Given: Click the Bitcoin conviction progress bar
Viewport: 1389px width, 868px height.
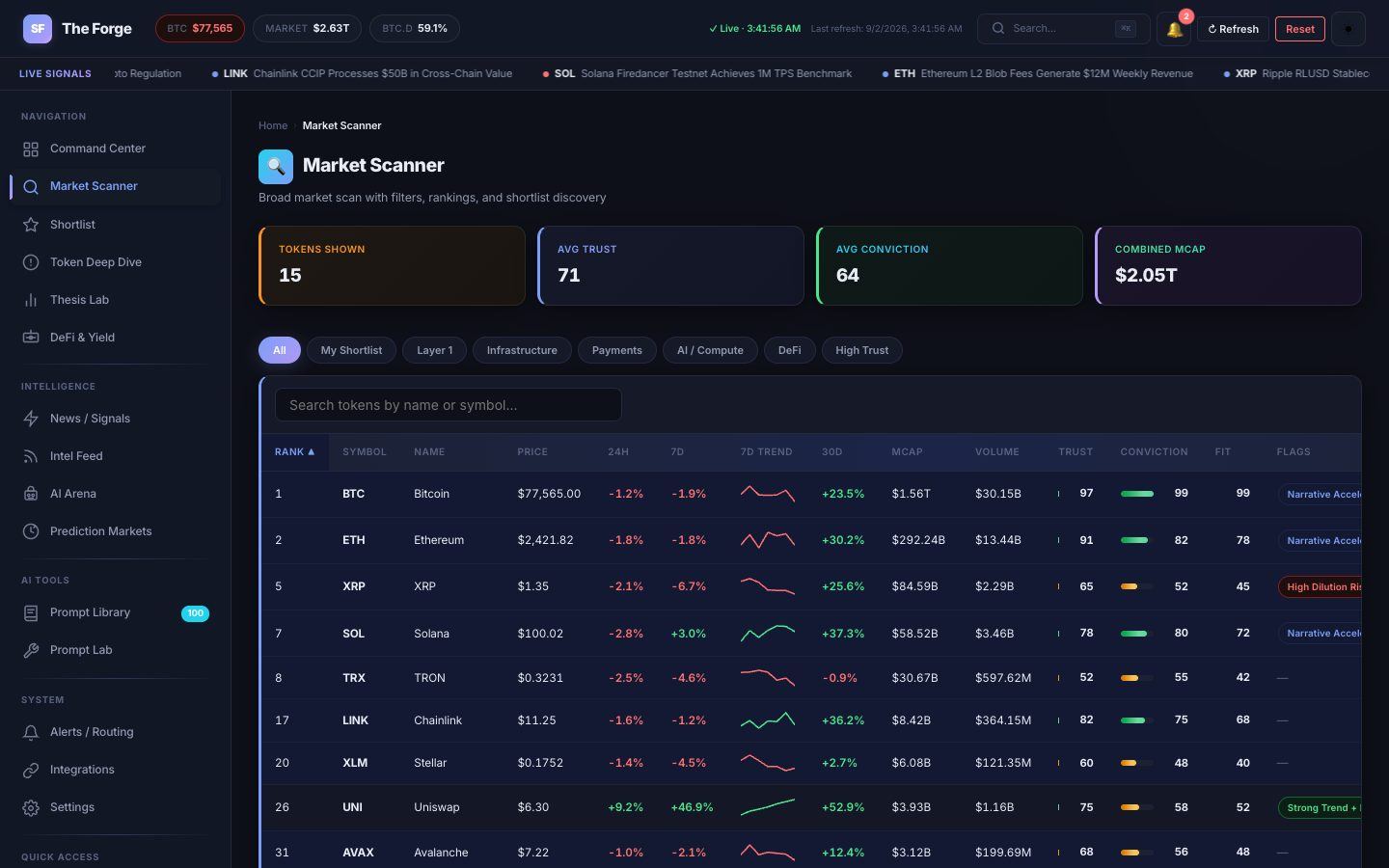Looking at the screenshot, I should tap(1137, 494).
